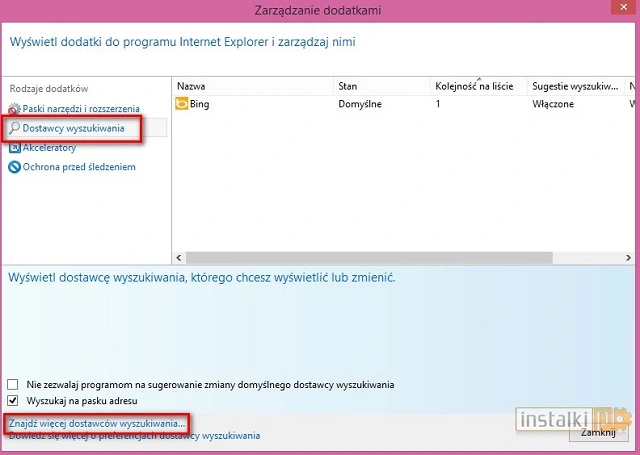Click the tracking protection blocked icon
This screenshot has height=455, width=640.
point(14,166)
